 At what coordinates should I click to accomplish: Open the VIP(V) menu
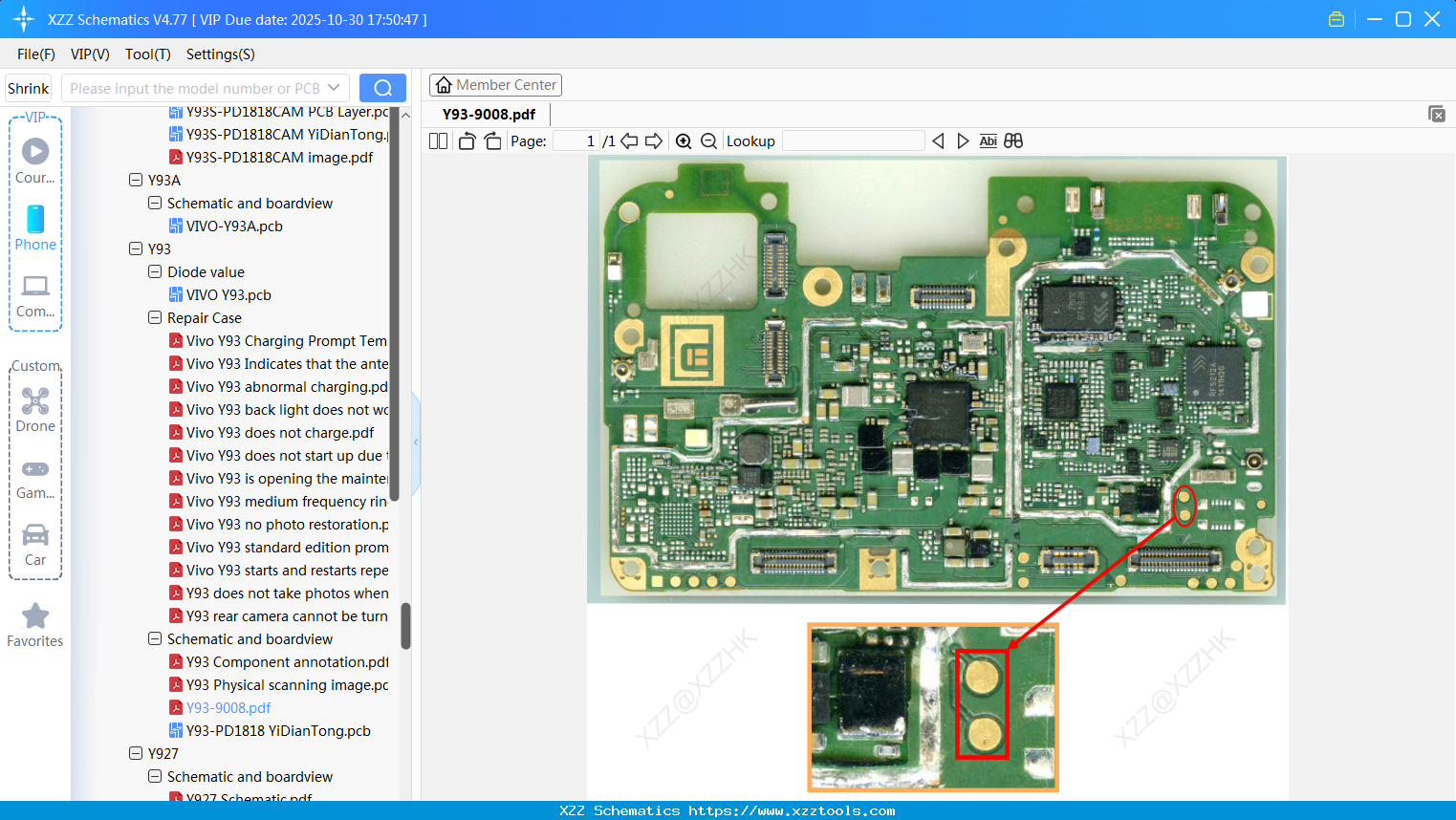coord(90,54)
